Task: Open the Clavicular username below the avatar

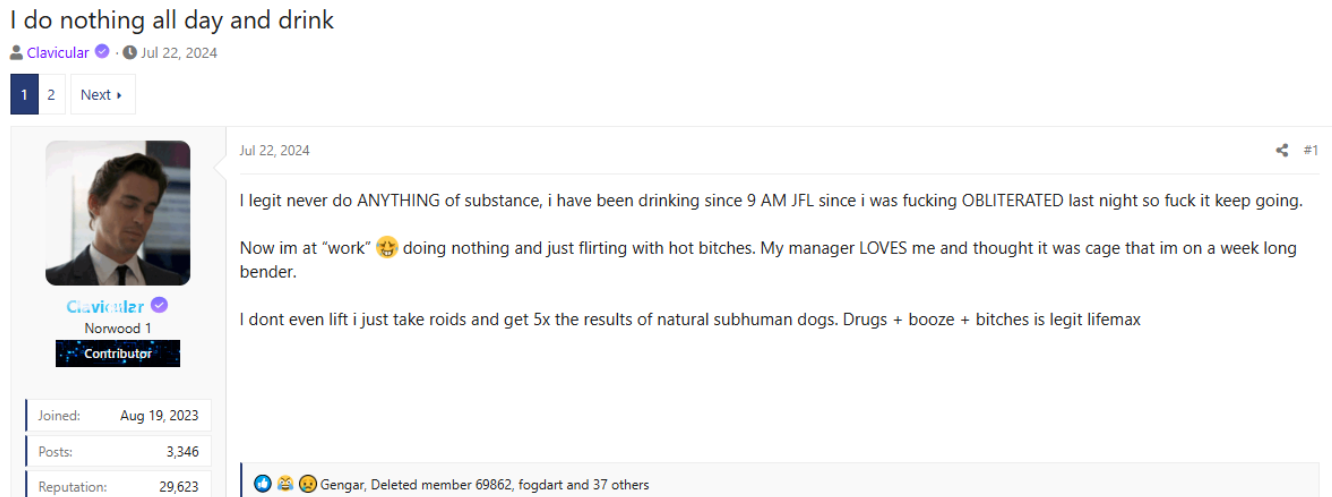Action: pyautogui.click(x=106, y=306)
